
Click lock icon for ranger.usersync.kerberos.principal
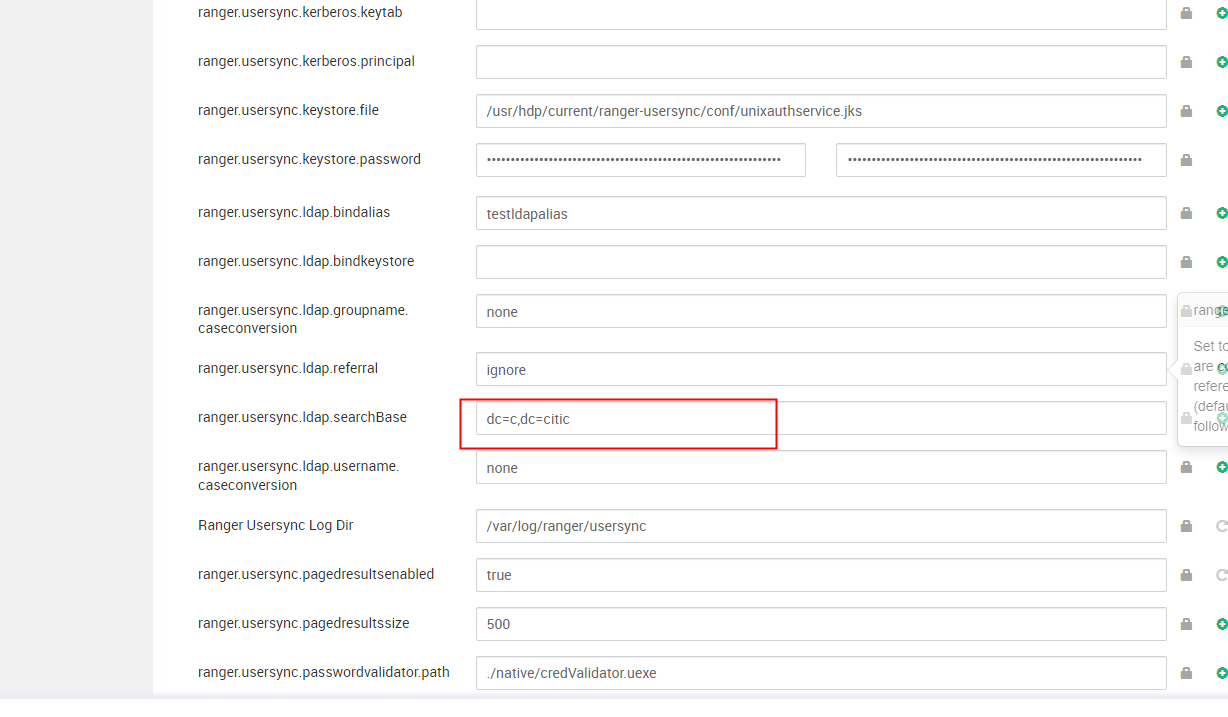[1186, 62]
